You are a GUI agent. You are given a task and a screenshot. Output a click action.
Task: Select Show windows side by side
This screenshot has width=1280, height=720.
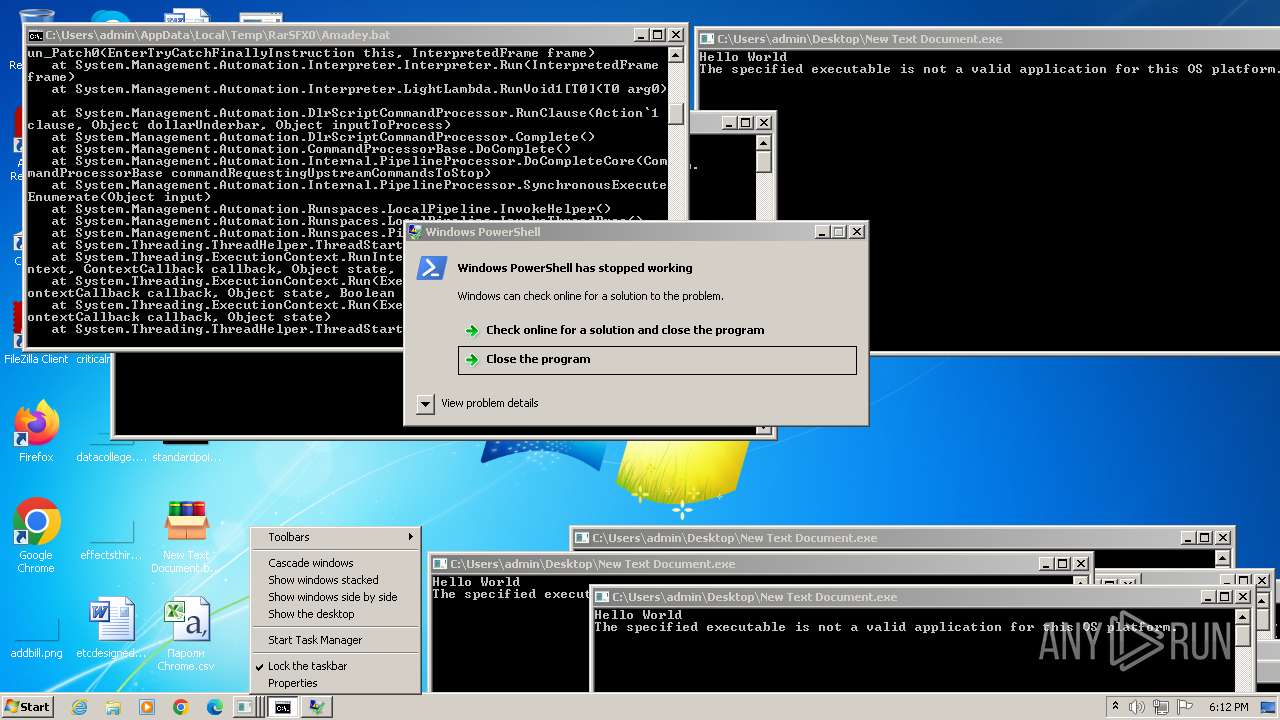tap(336, 597)
